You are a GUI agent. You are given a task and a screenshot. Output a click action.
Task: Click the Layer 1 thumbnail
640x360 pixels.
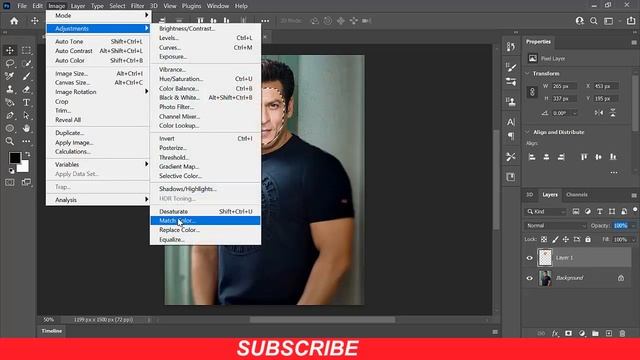click(545, 258)
